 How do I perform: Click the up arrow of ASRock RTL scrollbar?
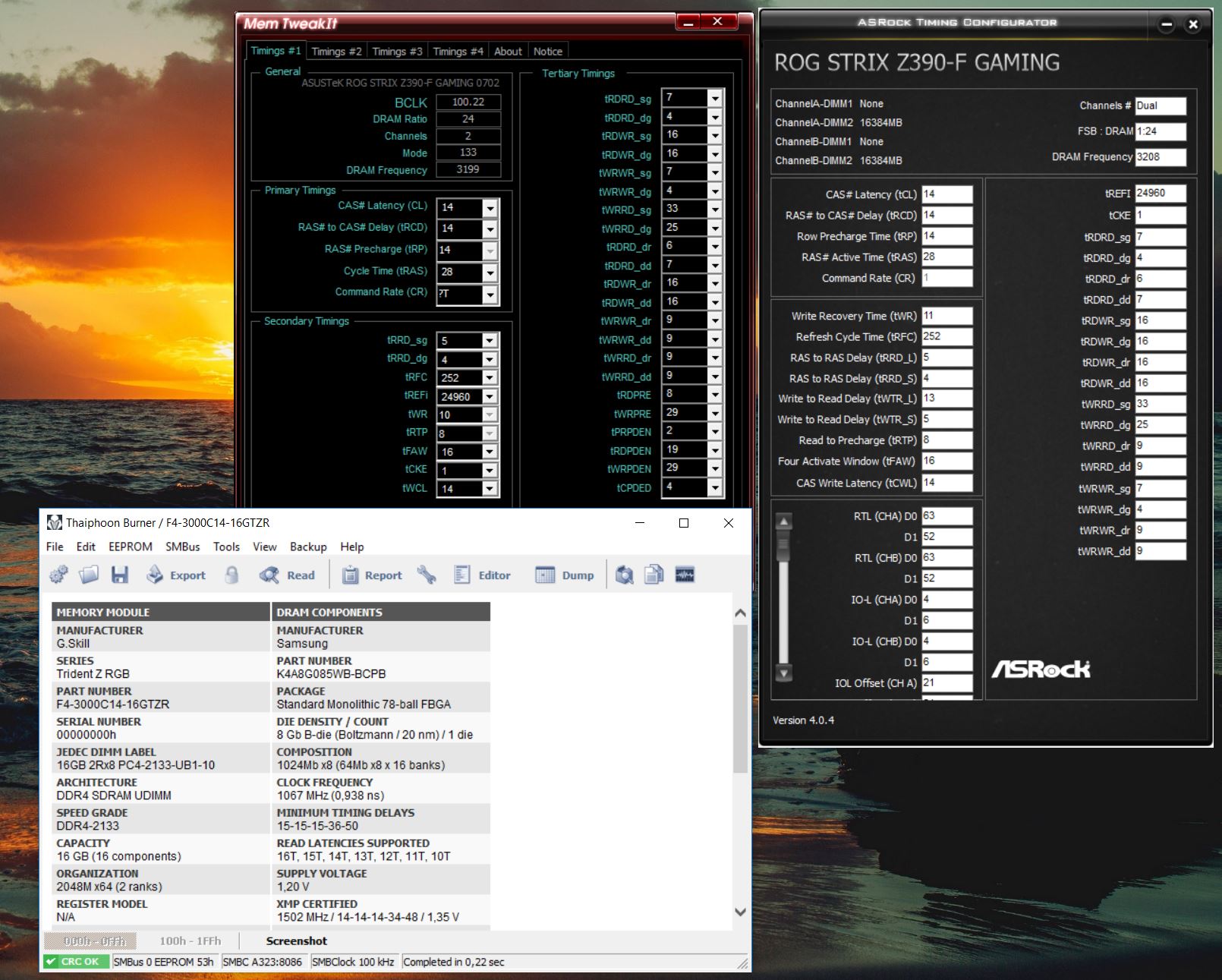tap(784, 521)
